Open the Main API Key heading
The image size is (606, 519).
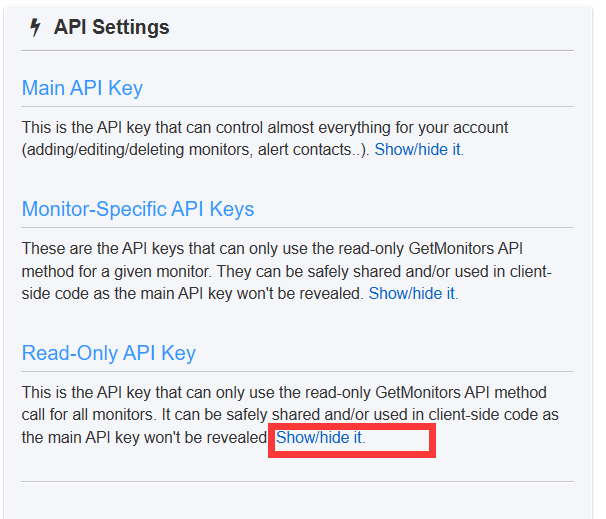[x=82, y=88]
